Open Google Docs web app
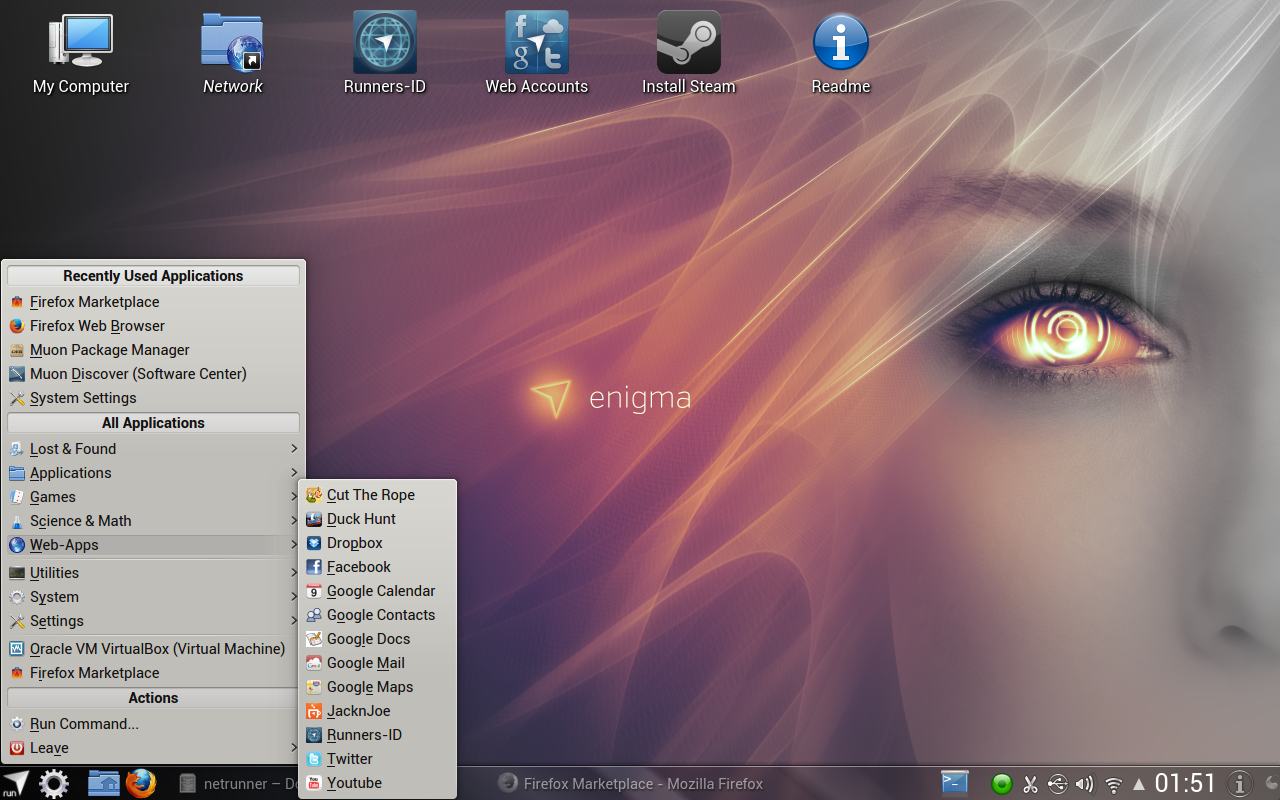1280x800 pixels. pos(378,639)
